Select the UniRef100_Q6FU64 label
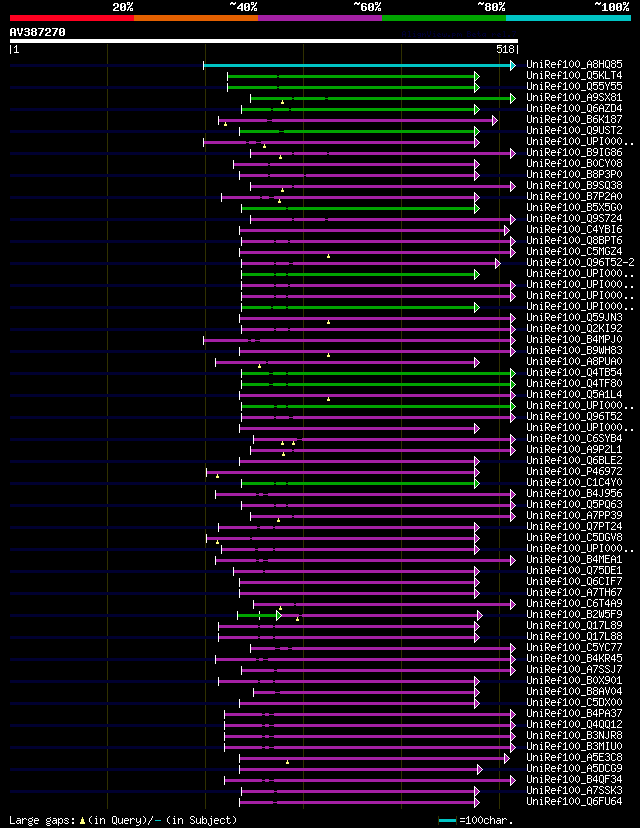 point(575,802)
